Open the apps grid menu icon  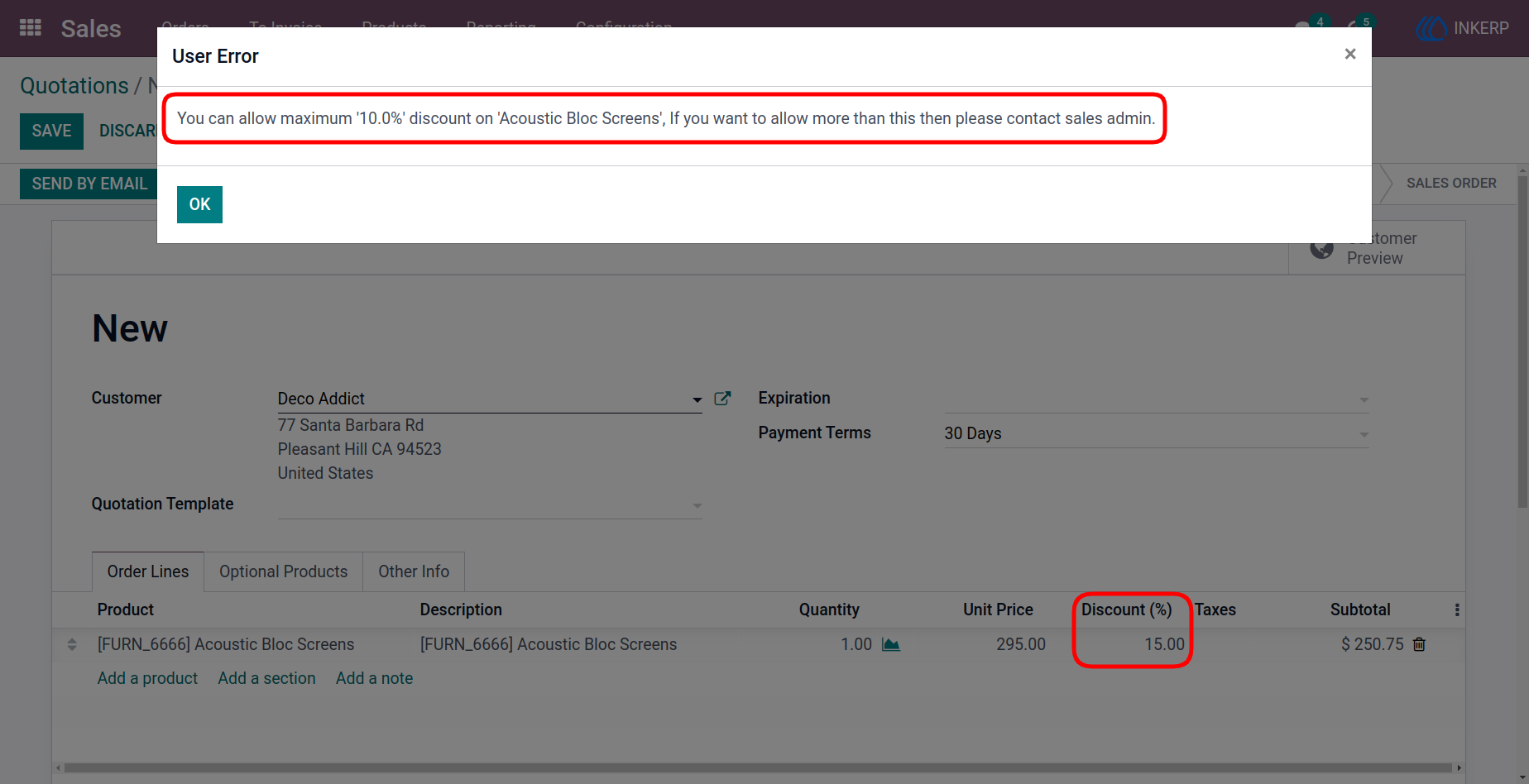tap(31, 28)
